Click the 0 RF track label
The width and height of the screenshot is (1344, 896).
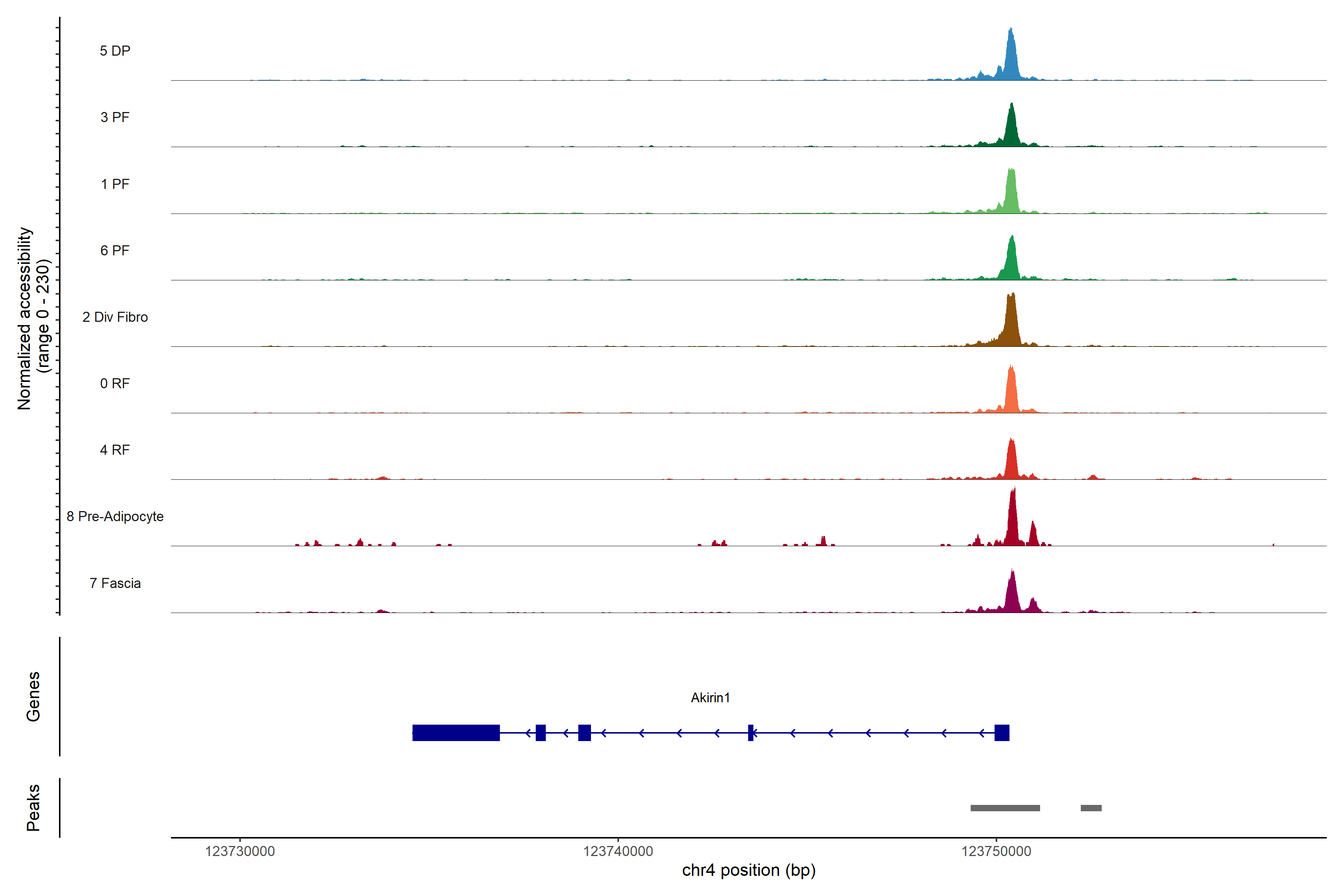point(115,383)
